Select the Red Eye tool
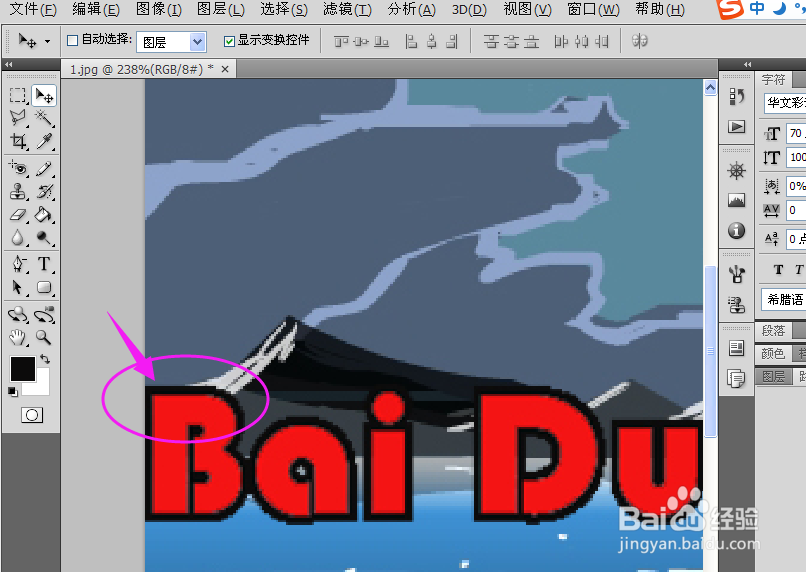Image resolution: width=806 pixels, height=572 pixels. click(x=18, y=168)
